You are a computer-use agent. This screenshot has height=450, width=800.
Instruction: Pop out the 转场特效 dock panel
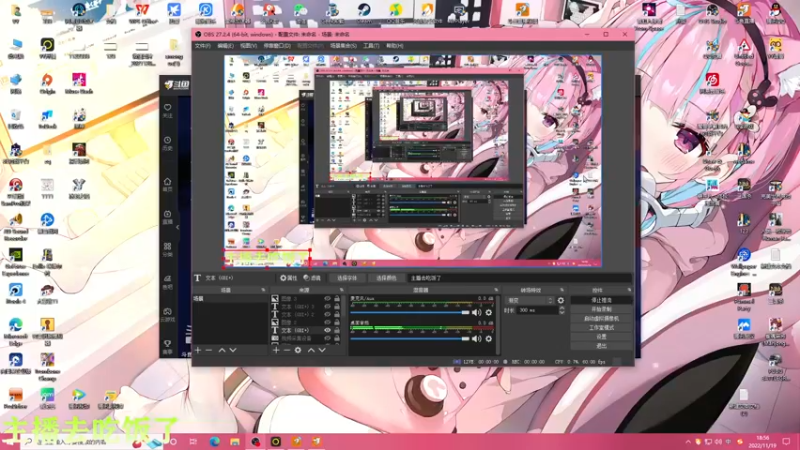click(x=562, y=290)
